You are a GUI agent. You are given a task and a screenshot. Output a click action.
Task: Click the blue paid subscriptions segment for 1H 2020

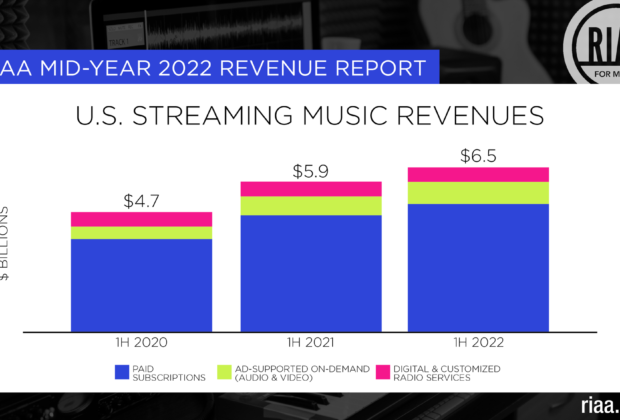(x=142, y=286)
